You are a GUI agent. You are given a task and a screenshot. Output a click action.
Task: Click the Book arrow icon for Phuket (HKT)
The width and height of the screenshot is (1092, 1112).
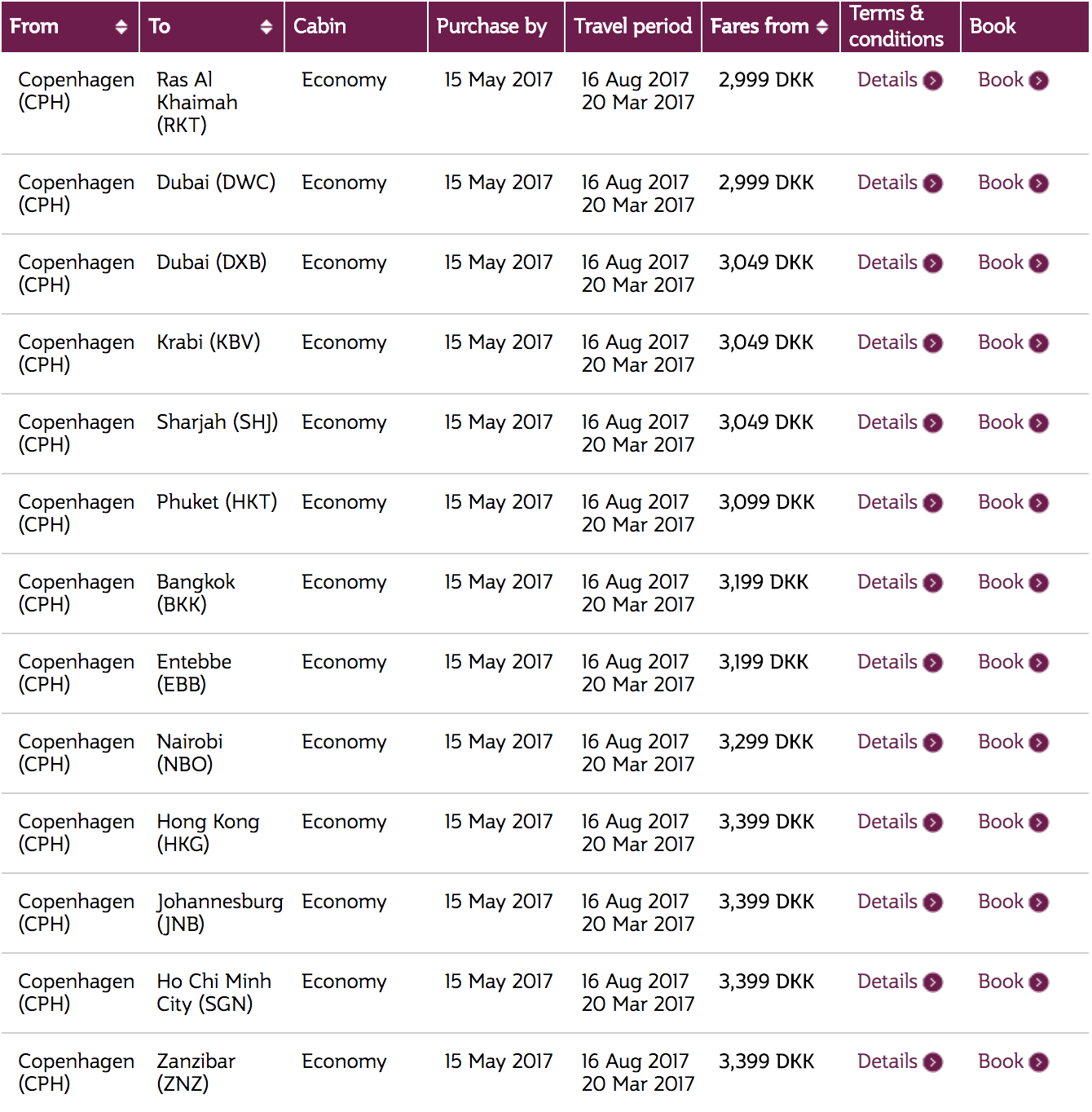click(x=1038, y=503)
